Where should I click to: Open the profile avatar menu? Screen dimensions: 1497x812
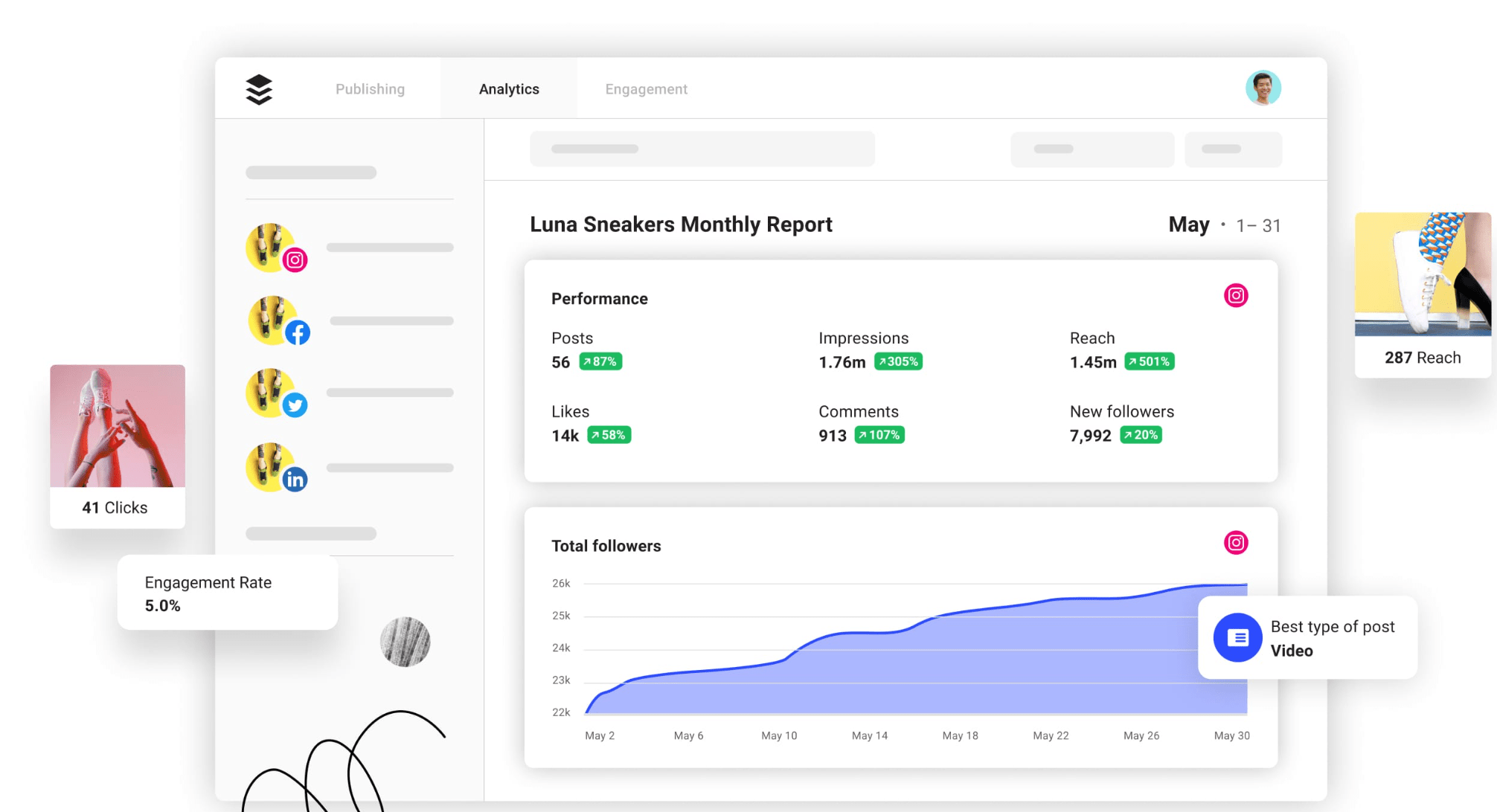click(1263, 87)
